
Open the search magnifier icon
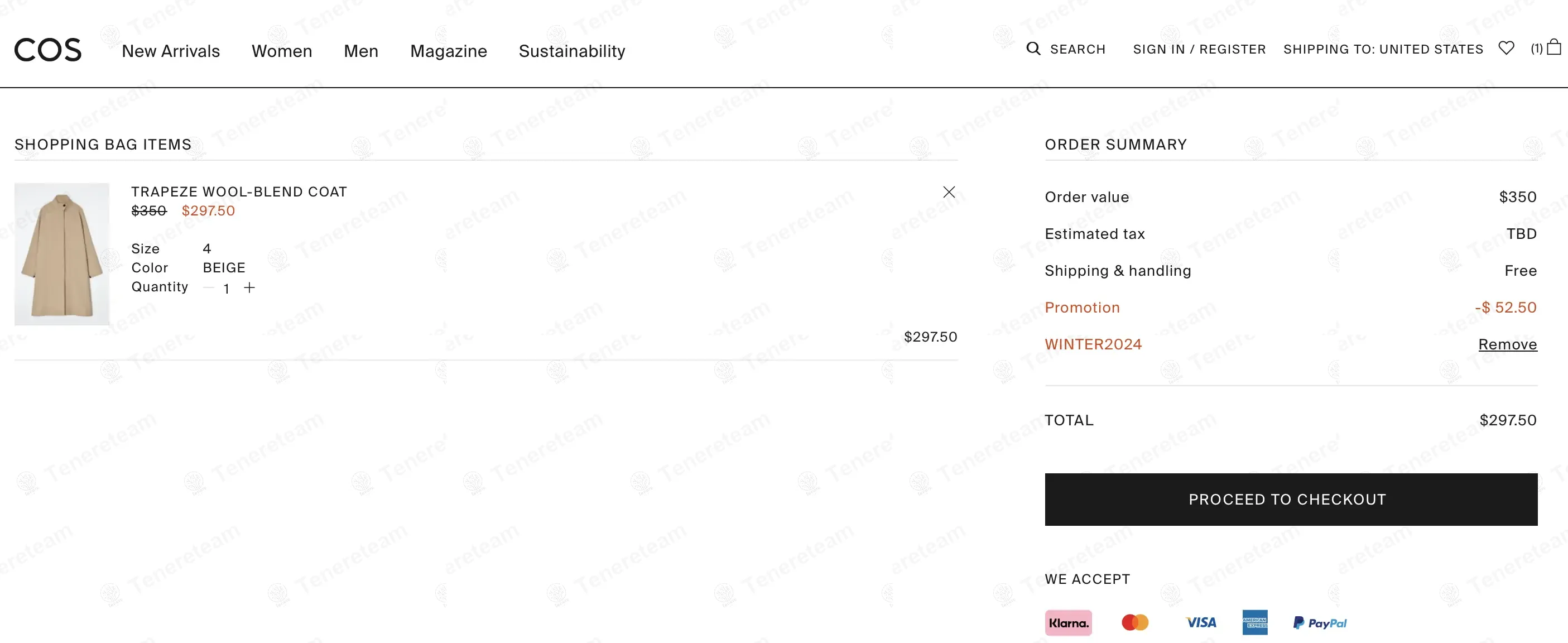click(x=1033, y=49)
